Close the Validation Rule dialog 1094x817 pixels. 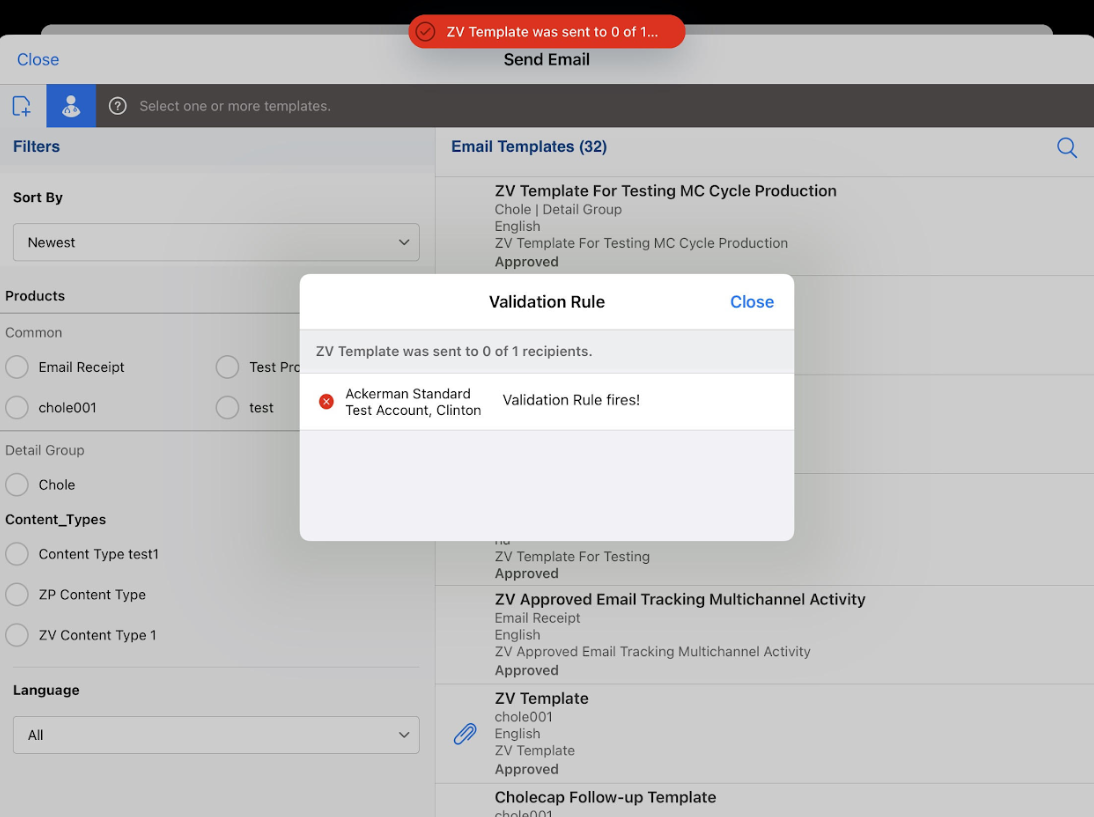coord(751,302)
